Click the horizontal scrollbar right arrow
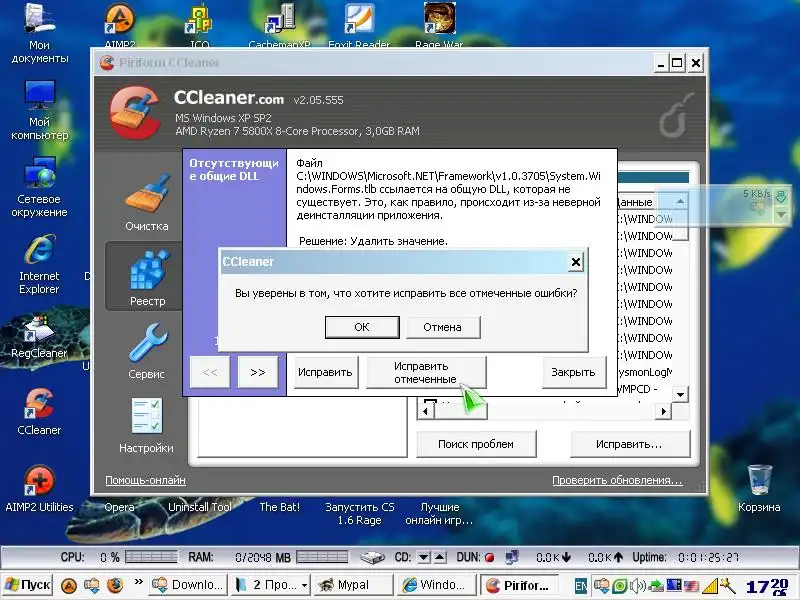This screenshot has height=600, width=800. click(663, 411)
